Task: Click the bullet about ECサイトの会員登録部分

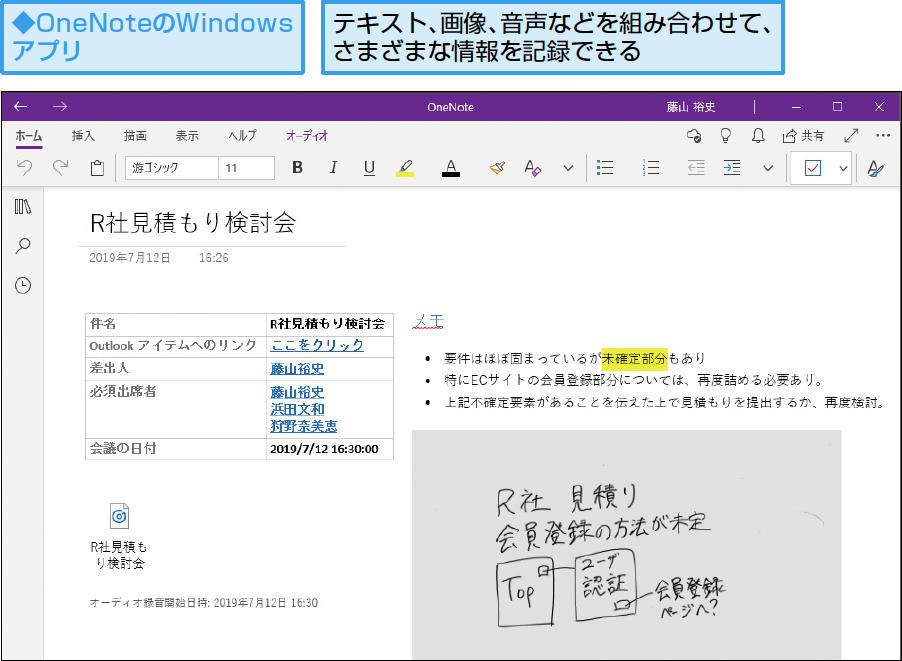Action: tap(634, 380)
